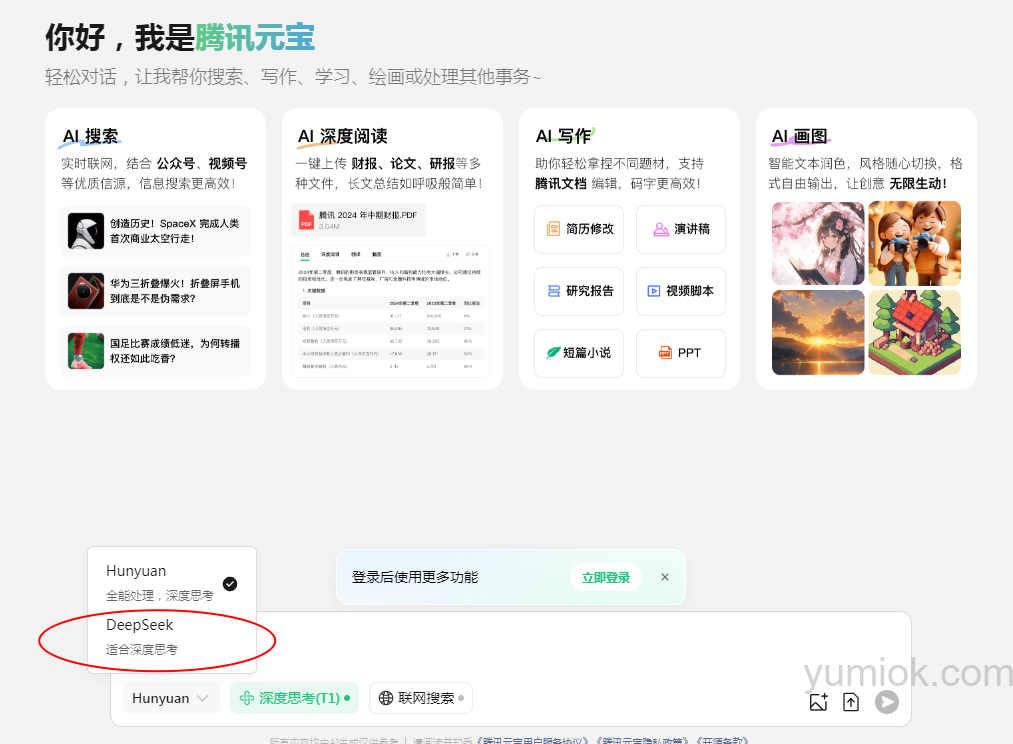Click the speaker icon in 演讲稿
The width and height of the screenshot is (1013, 744).
click(x=661, y=229)
